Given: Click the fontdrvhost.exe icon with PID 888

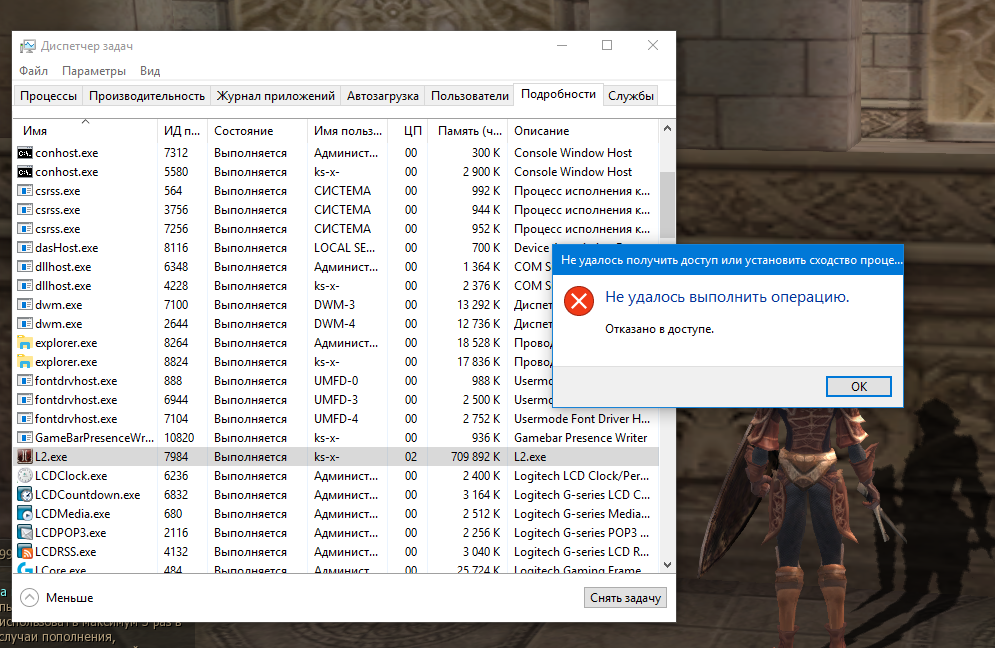Looking at the screenshot, I should [25, 381].
